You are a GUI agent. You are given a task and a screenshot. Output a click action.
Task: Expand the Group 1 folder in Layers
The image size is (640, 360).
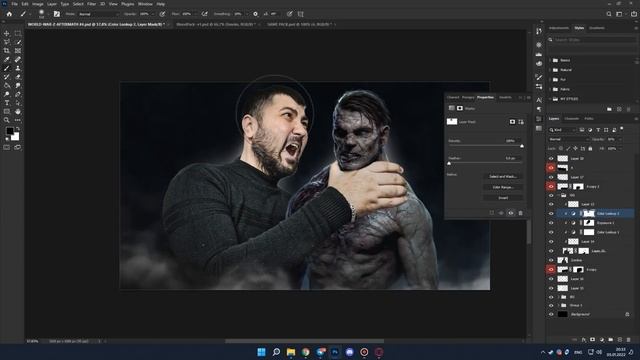[x=558, y=305]
